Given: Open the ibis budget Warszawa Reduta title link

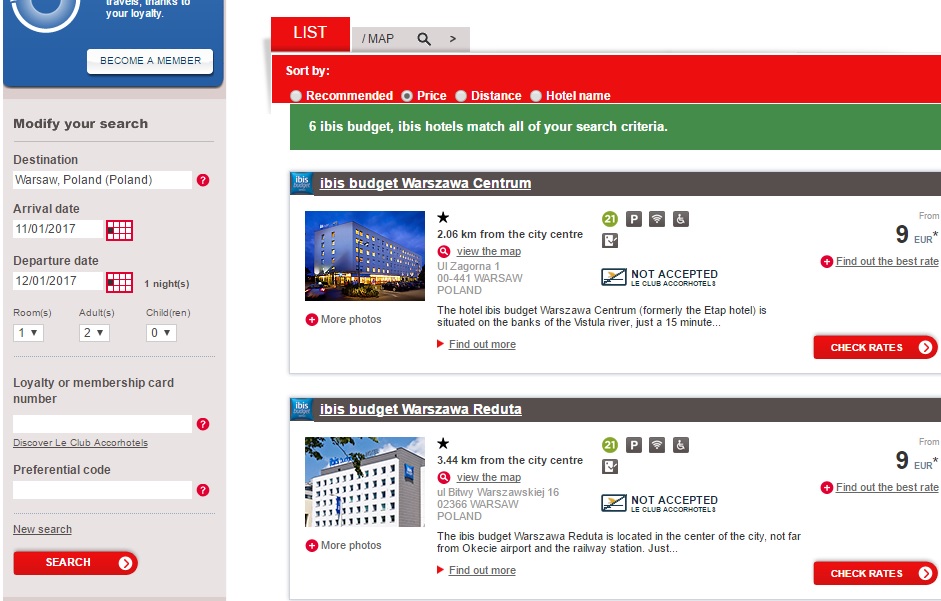Looking at the screenshot, I should point(420,409).
